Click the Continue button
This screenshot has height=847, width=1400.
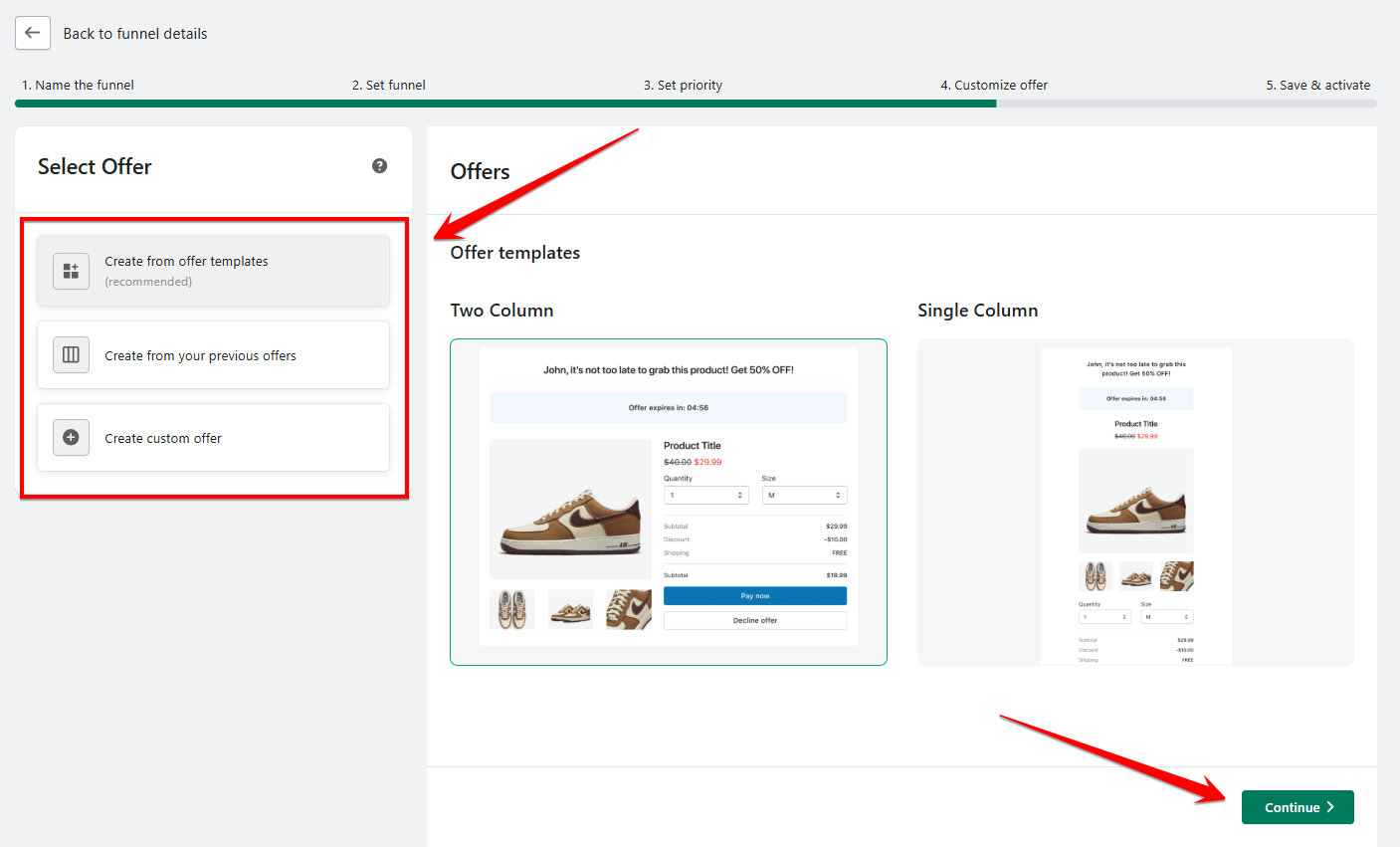[1298, 807]
